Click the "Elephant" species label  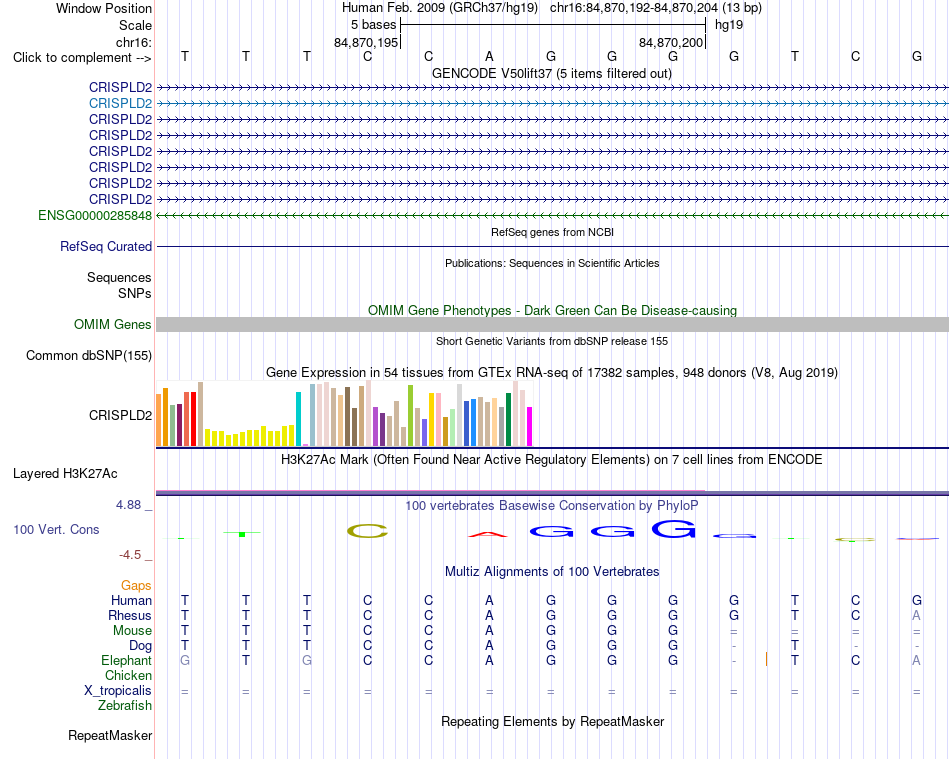coord(126,660)
